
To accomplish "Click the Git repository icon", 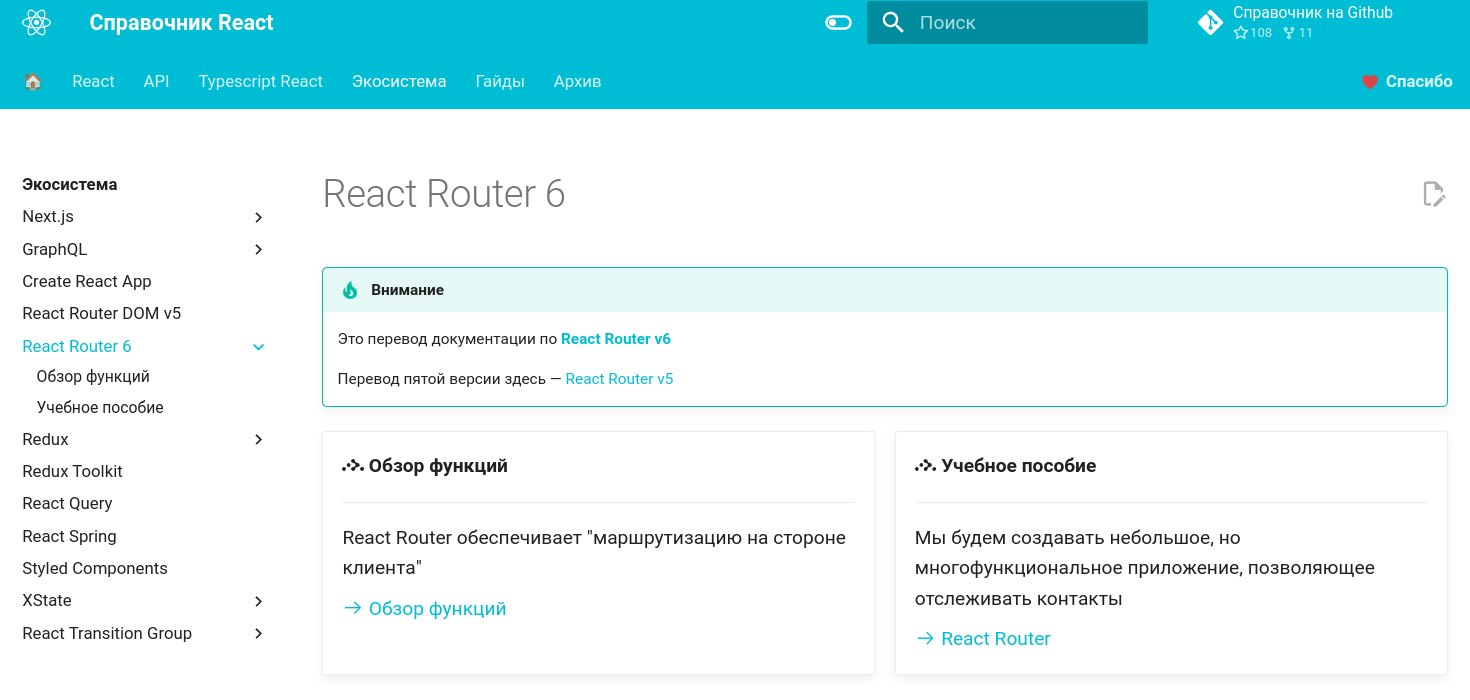I will pyautogui.click(x=1210, y=23).
